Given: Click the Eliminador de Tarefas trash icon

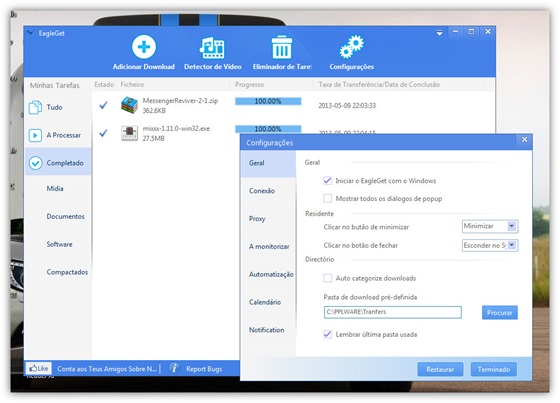Looking at the screenshot, I should (x=281, y=47).
